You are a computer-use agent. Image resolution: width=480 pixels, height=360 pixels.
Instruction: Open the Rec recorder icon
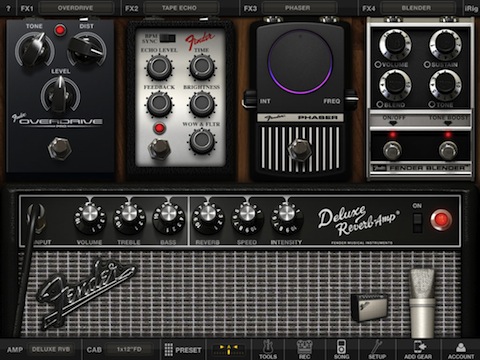point(304,349)
